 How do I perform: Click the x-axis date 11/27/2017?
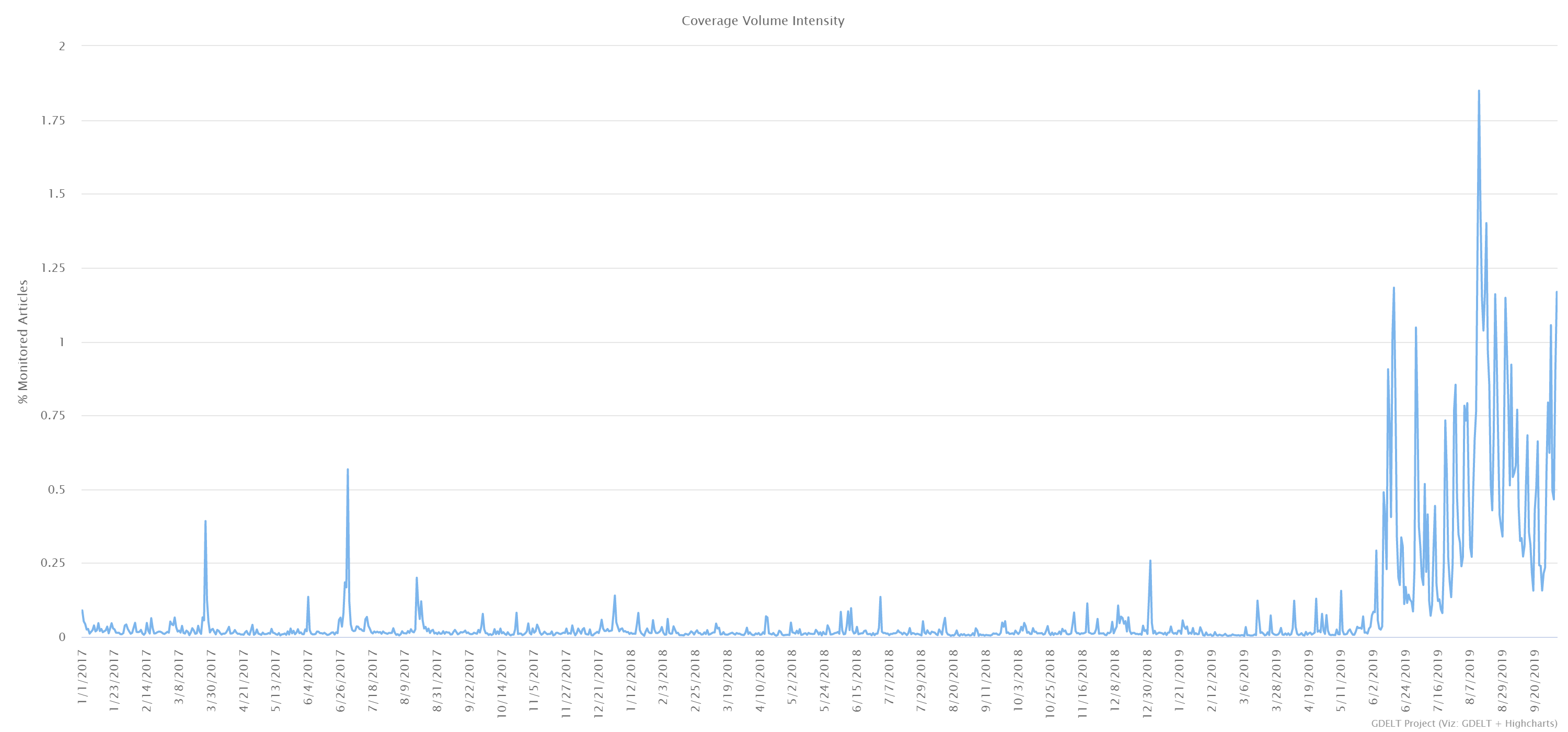coord(567,683)
